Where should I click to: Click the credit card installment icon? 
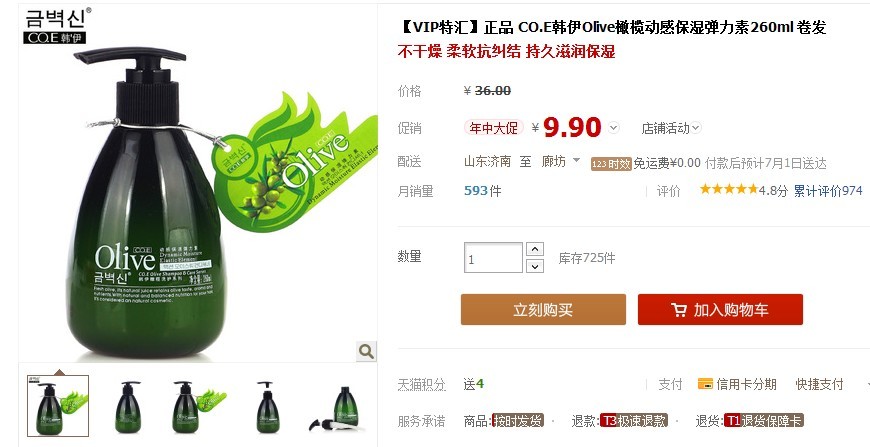(705, 384)
